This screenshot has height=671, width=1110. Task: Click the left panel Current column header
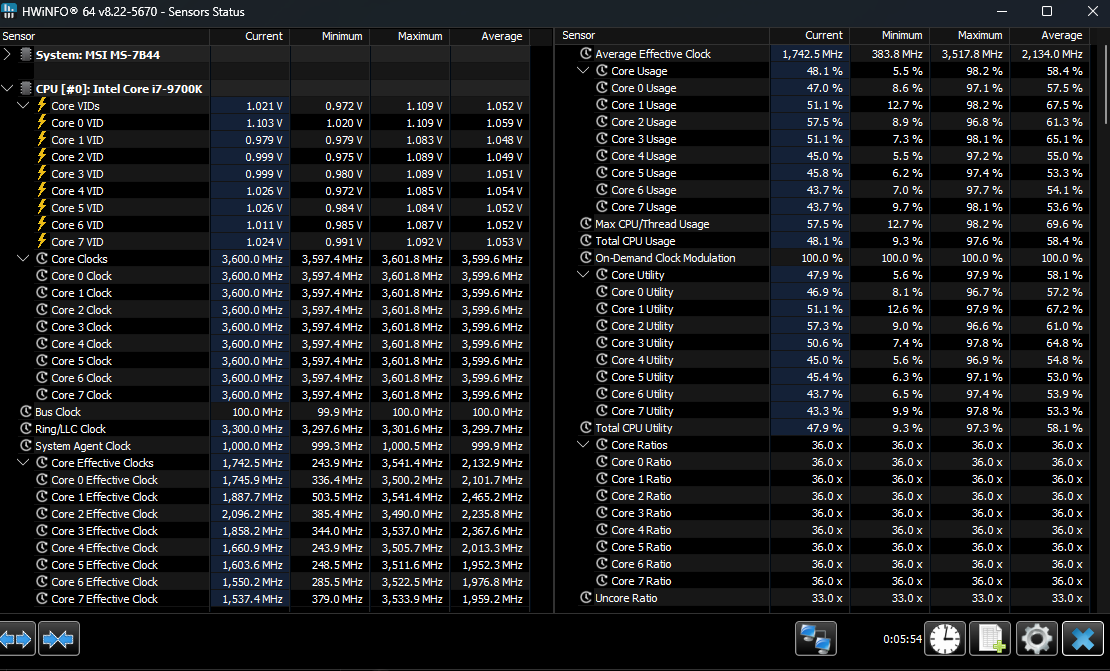pyautogui.click(x=250, y=36)
